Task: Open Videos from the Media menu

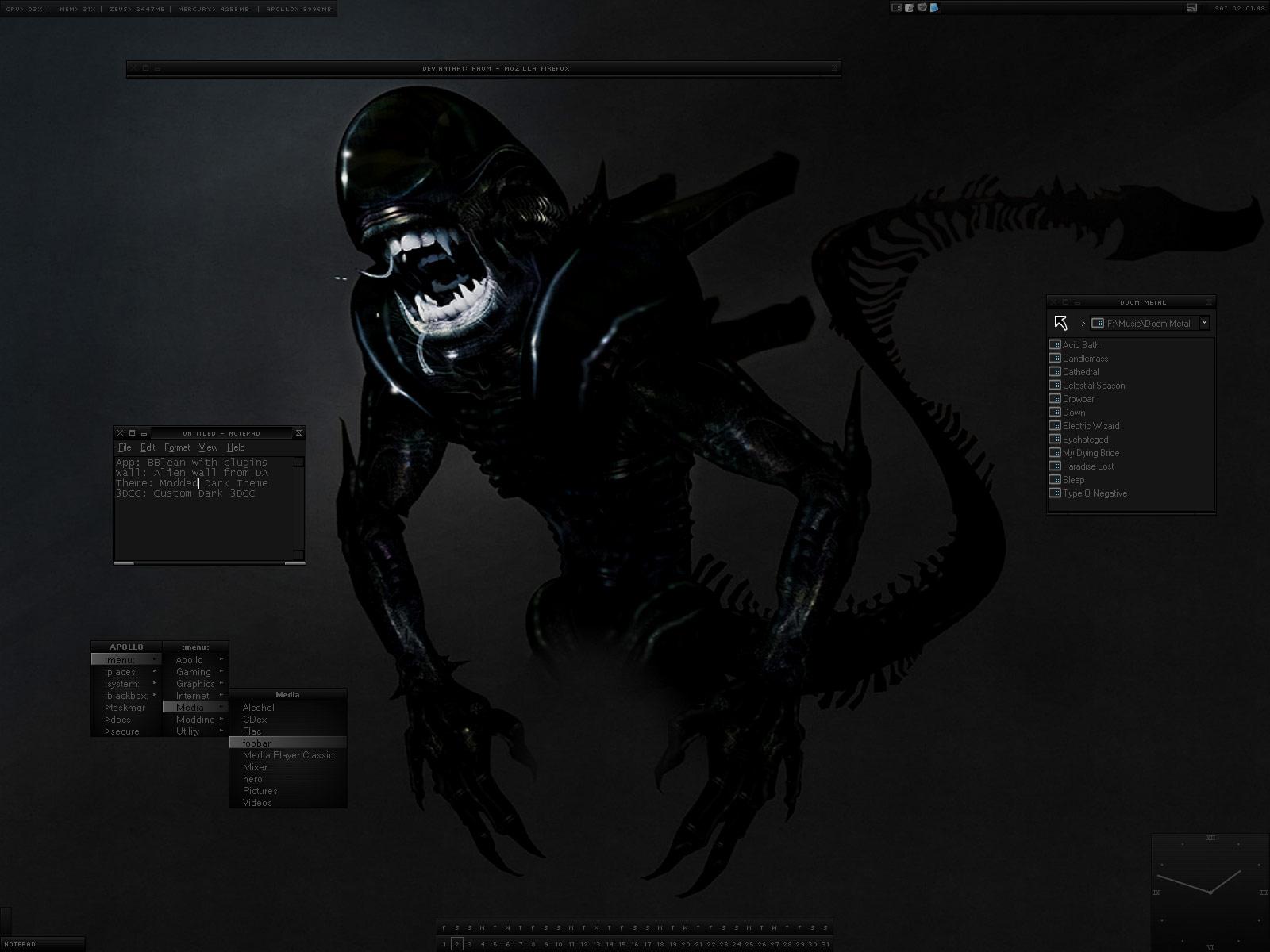Action: pyautogui.click(x=288, y=802)
